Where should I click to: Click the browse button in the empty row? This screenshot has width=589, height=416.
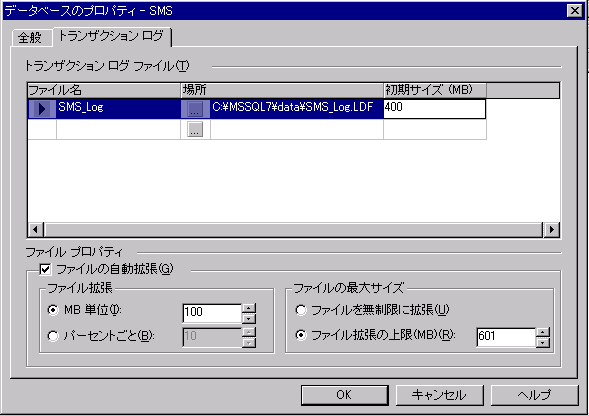pyautogui.click(x=195, y=129)
